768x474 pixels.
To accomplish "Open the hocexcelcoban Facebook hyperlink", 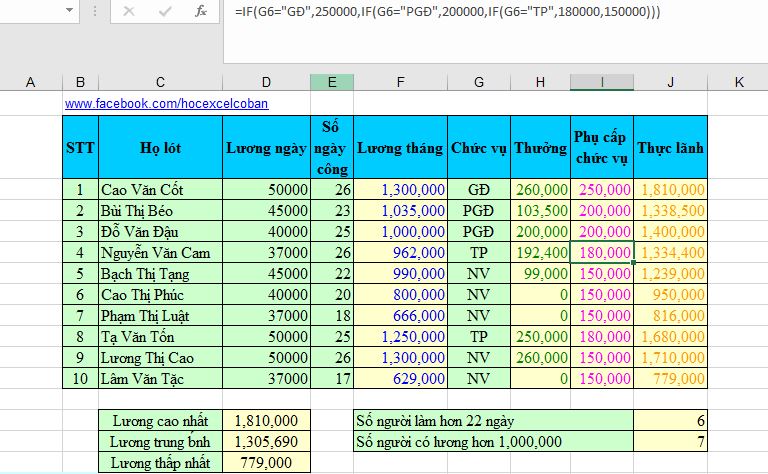I will pos(166,103).
